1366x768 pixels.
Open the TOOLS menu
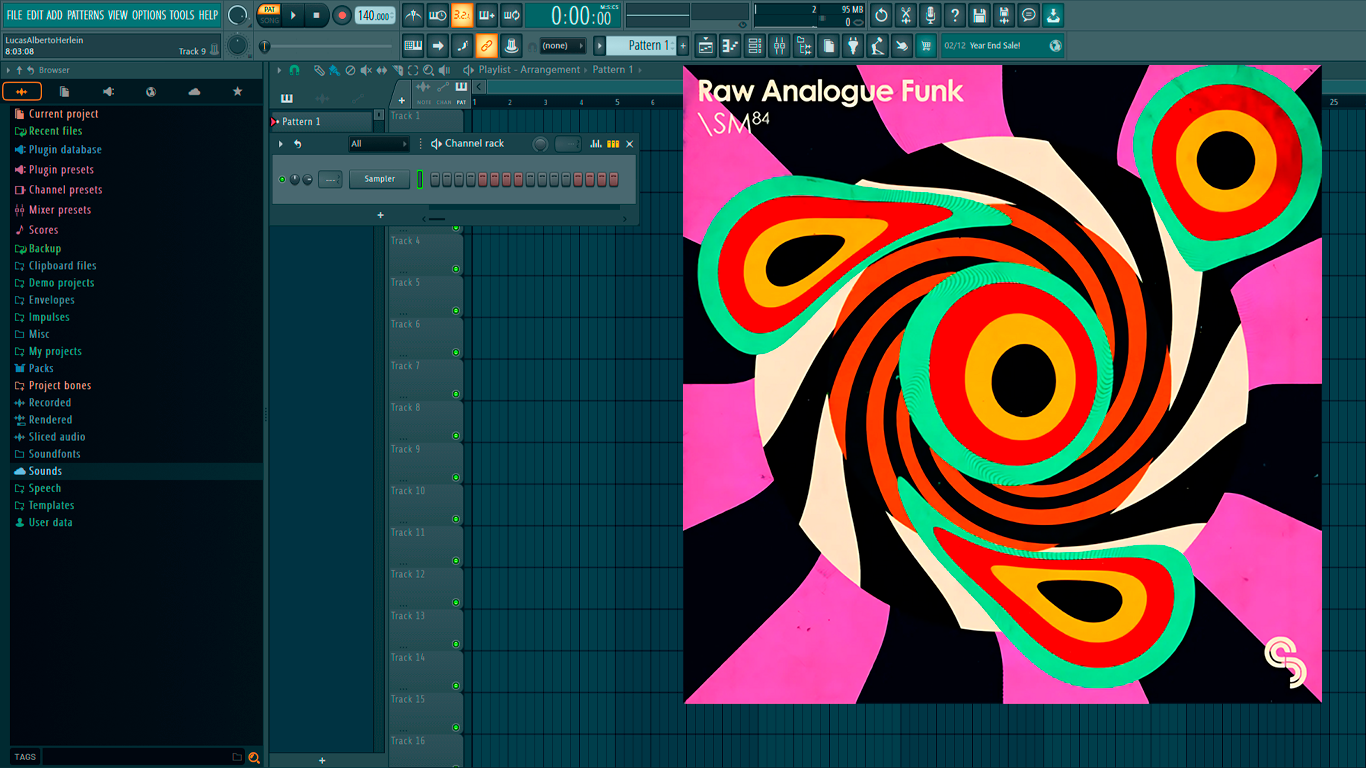[182, 15]
